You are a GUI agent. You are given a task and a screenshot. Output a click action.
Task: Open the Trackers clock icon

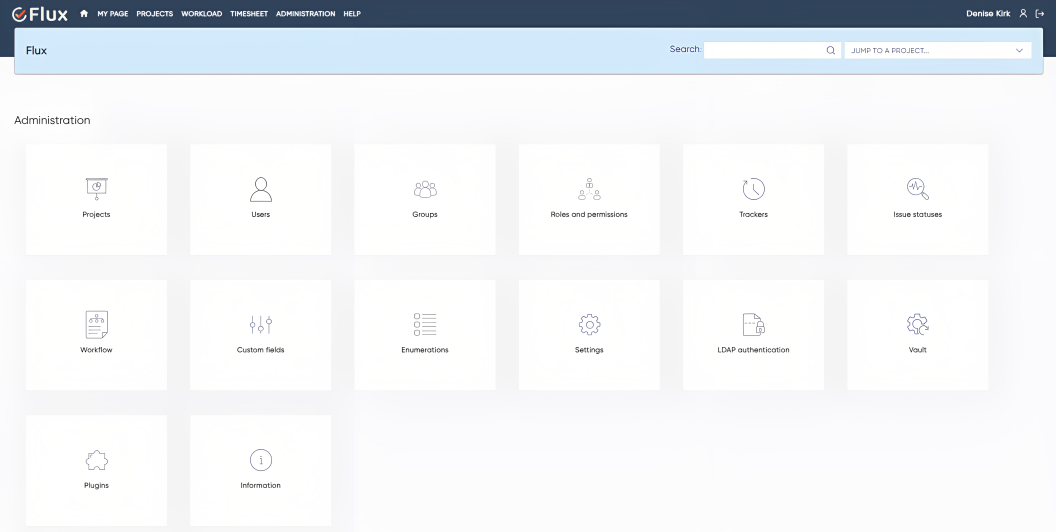coord(754,189)
